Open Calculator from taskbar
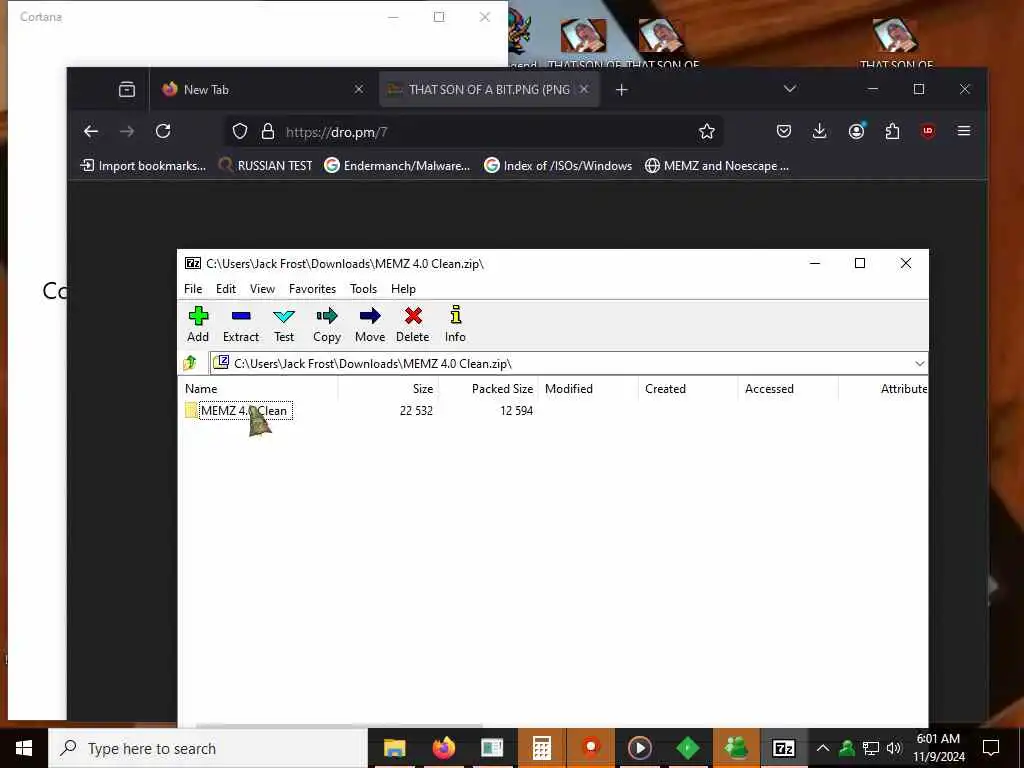The image size is (1024, 768). [541, 748]
